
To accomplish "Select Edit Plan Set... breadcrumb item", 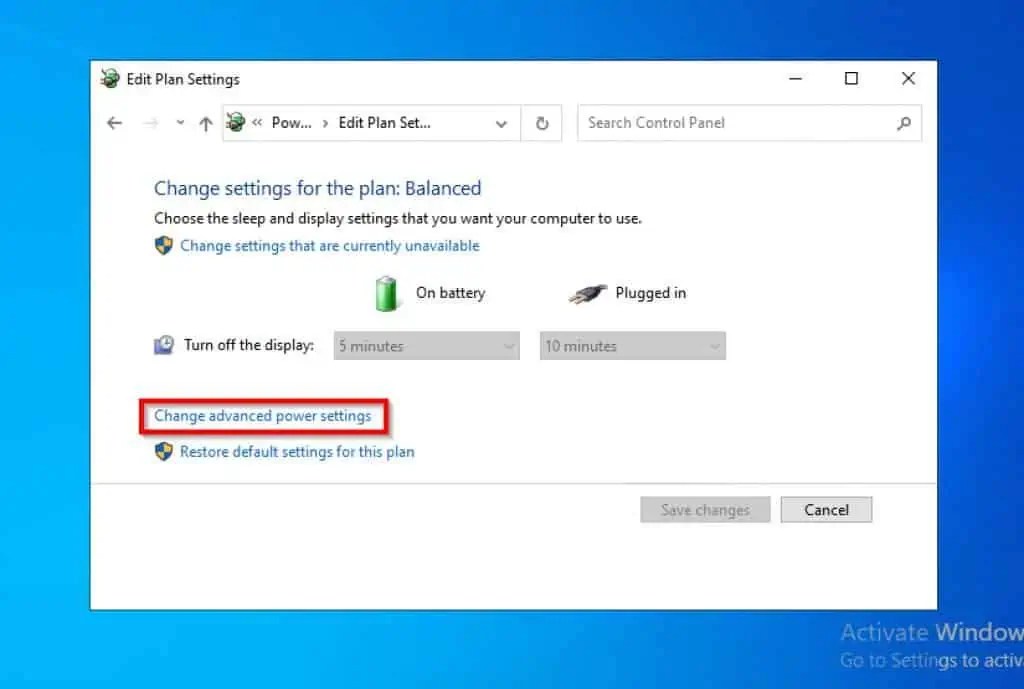I will [385, 122].
